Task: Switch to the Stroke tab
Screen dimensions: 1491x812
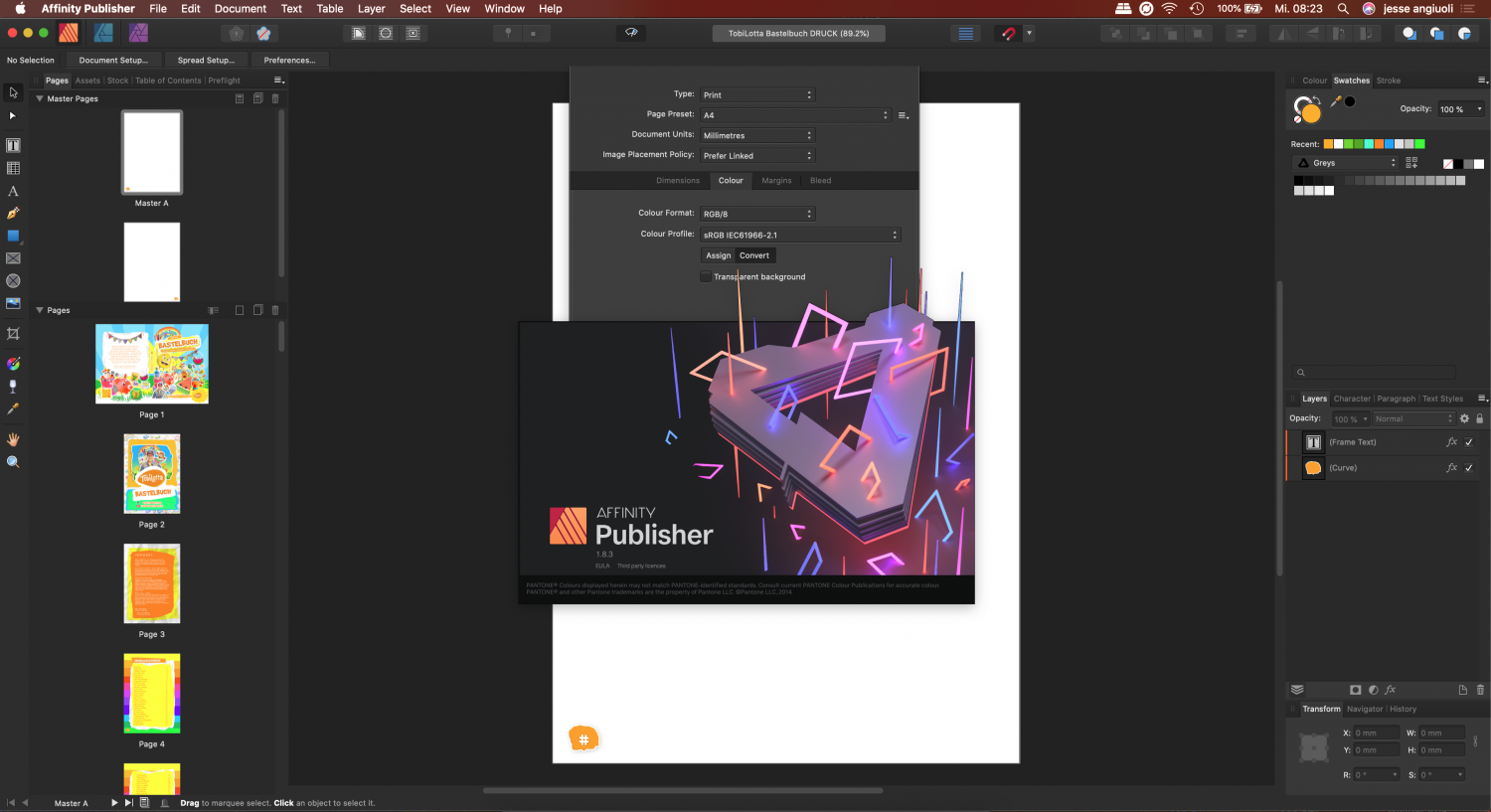Action: [x=1389, y=81]
